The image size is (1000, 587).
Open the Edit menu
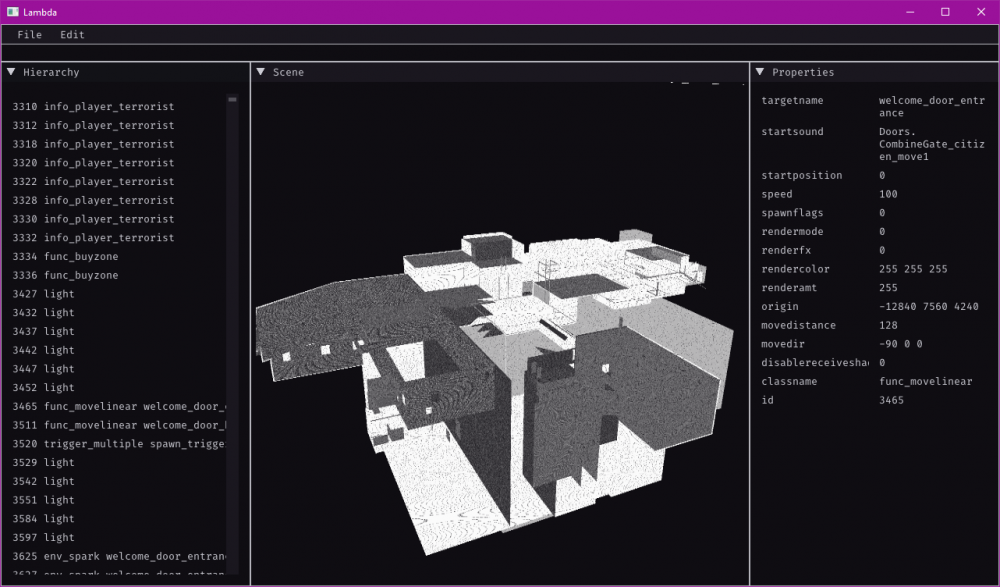[72, 35]
